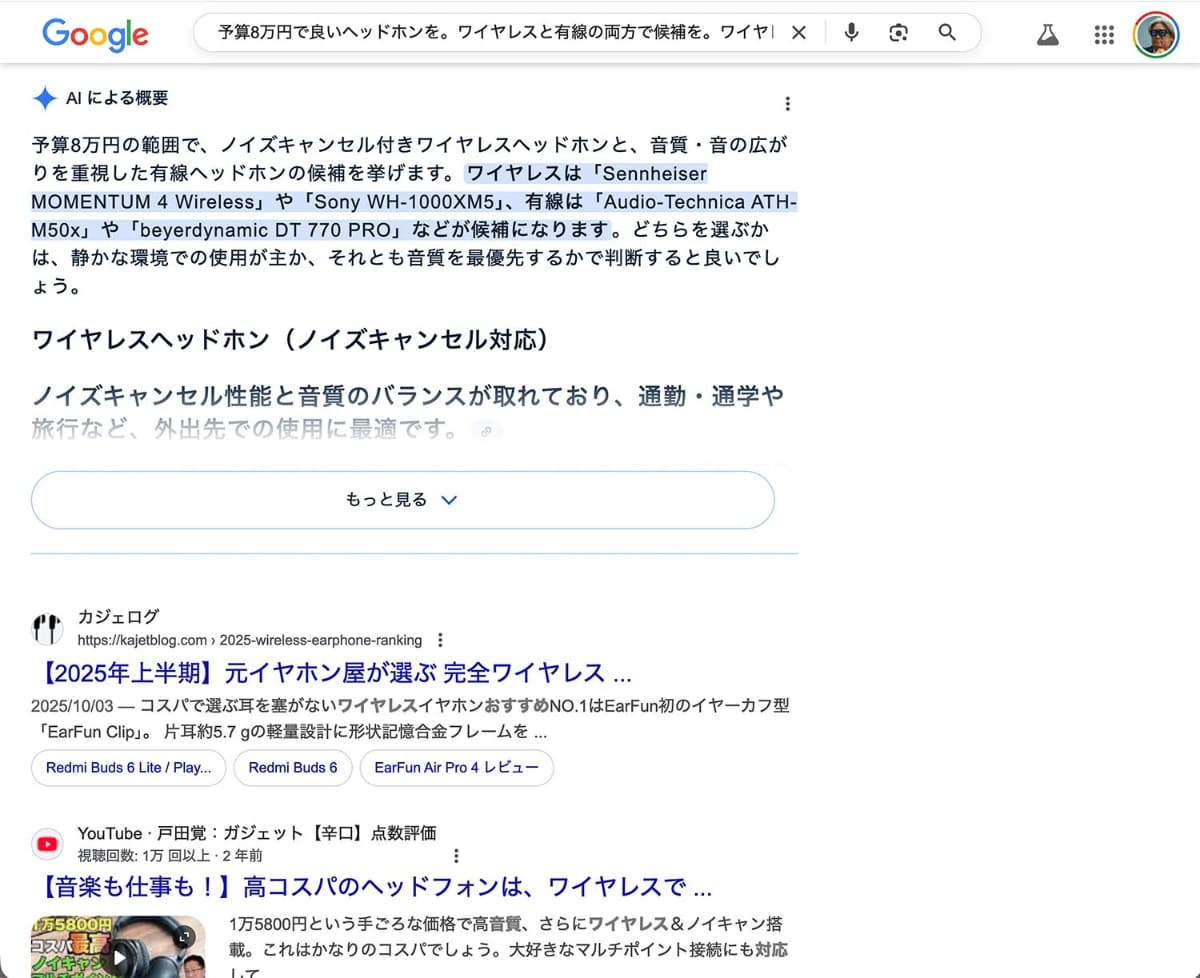1200x978 pixels.
Task: Open Search Labs with the flask icon
Action: click(x=1047, y=33)
